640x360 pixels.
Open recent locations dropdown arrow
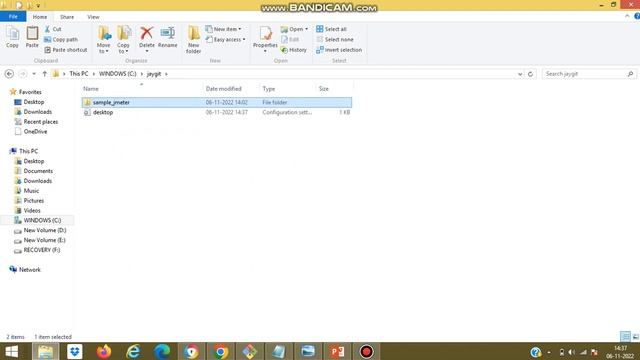tap(34, 74)
